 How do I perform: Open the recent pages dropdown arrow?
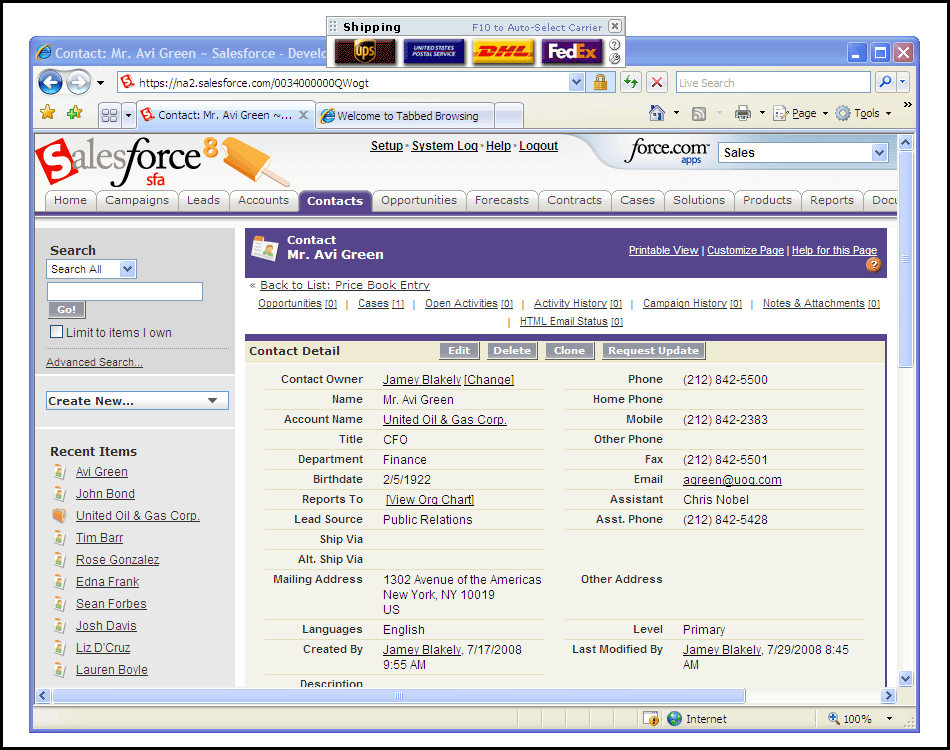click(101, 82)
